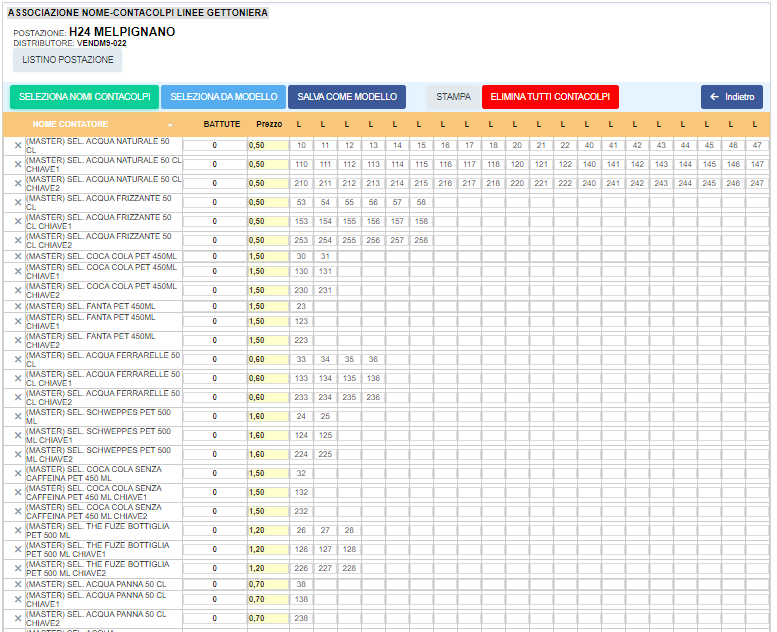Click battute value of FANTA PET 450ML

(215, 306)
